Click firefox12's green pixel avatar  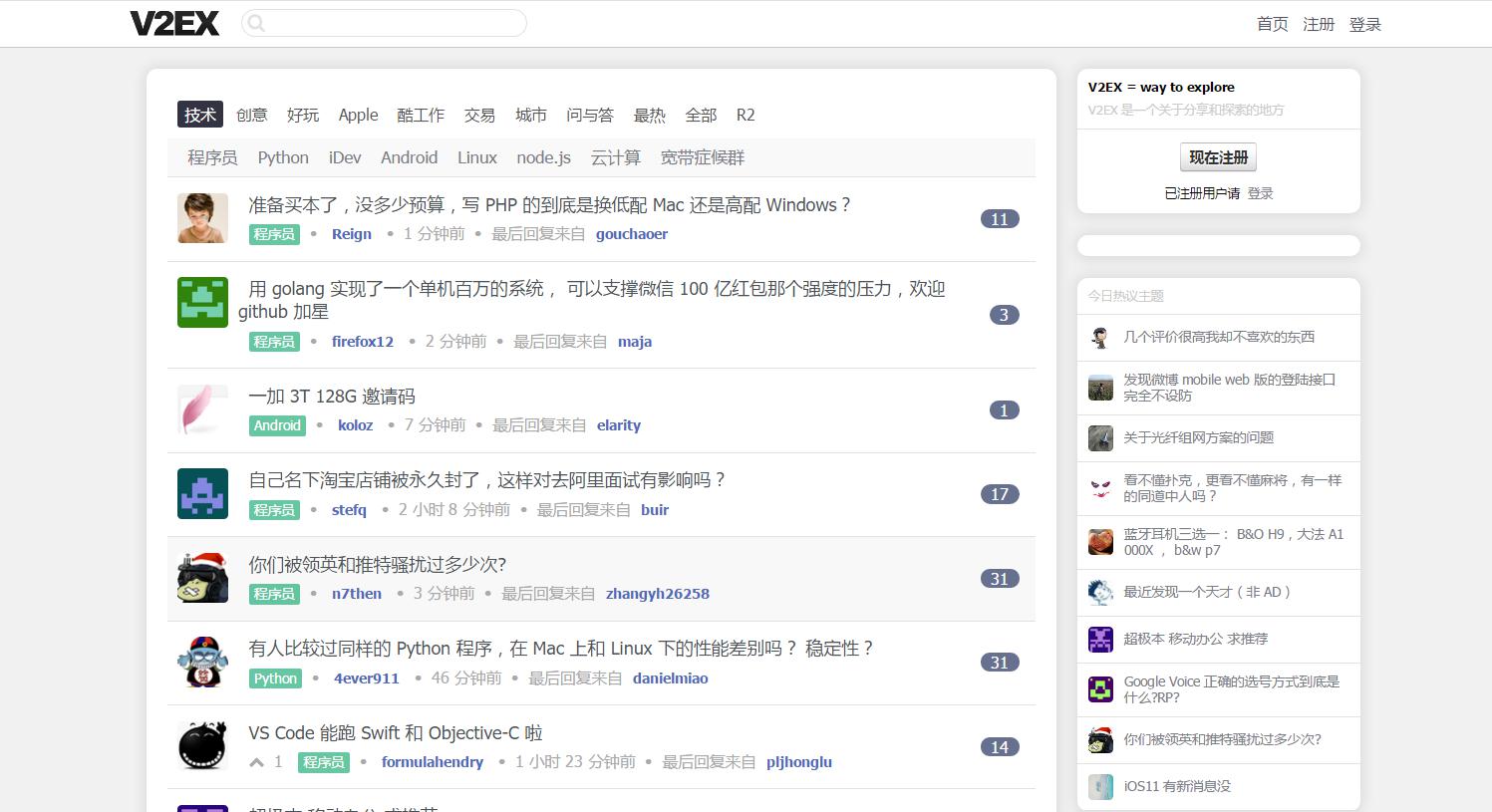pos(202,302)
